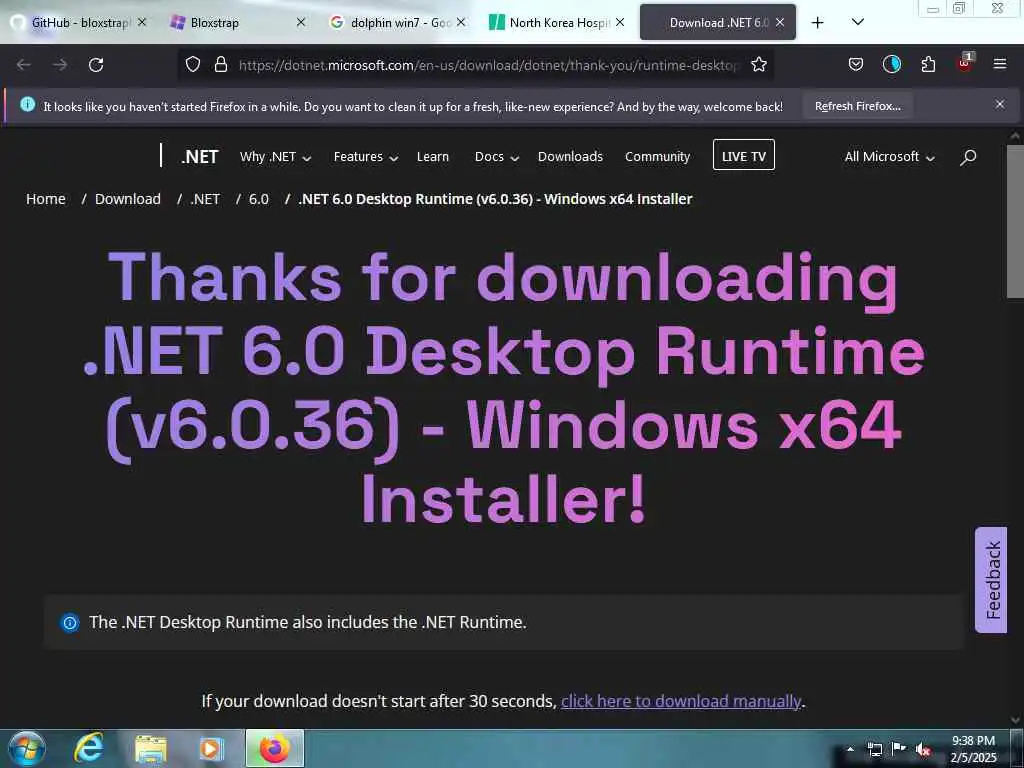List all tabs with the chevron button
The height and width of the screenshot is (768, 1024).
[858, 22]
